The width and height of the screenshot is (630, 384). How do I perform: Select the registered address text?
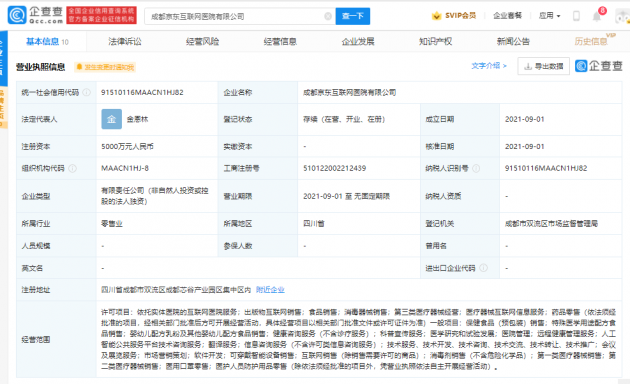pos(176,290)
